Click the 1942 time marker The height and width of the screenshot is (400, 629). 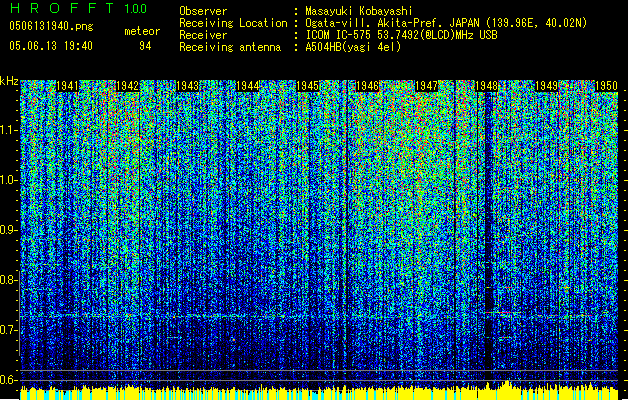[x=127, y=86]
